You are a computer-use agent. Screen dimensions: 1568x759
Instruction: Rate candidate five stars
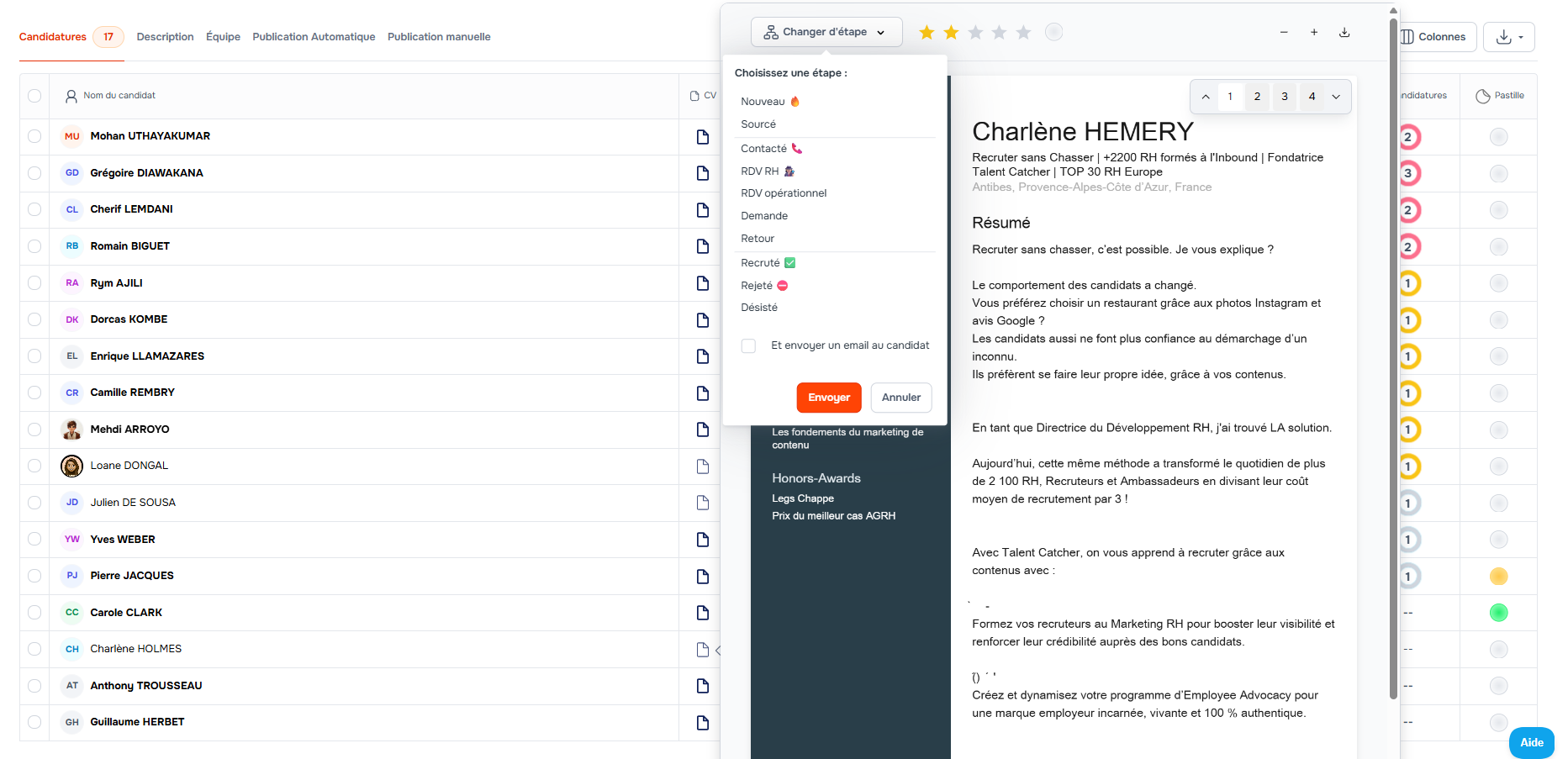click(1023, 32)
